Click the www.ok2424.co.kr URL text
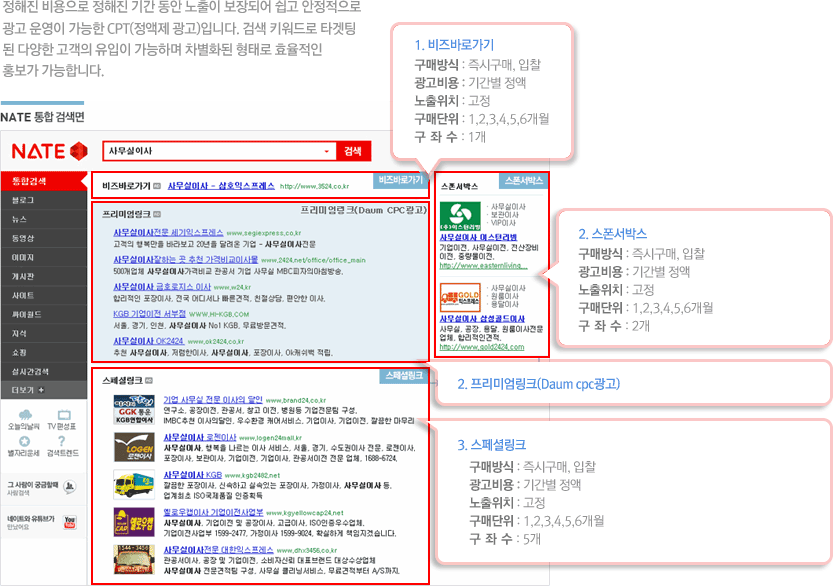The height and width of the screenshot is (586, 833). tap(216, 342)
